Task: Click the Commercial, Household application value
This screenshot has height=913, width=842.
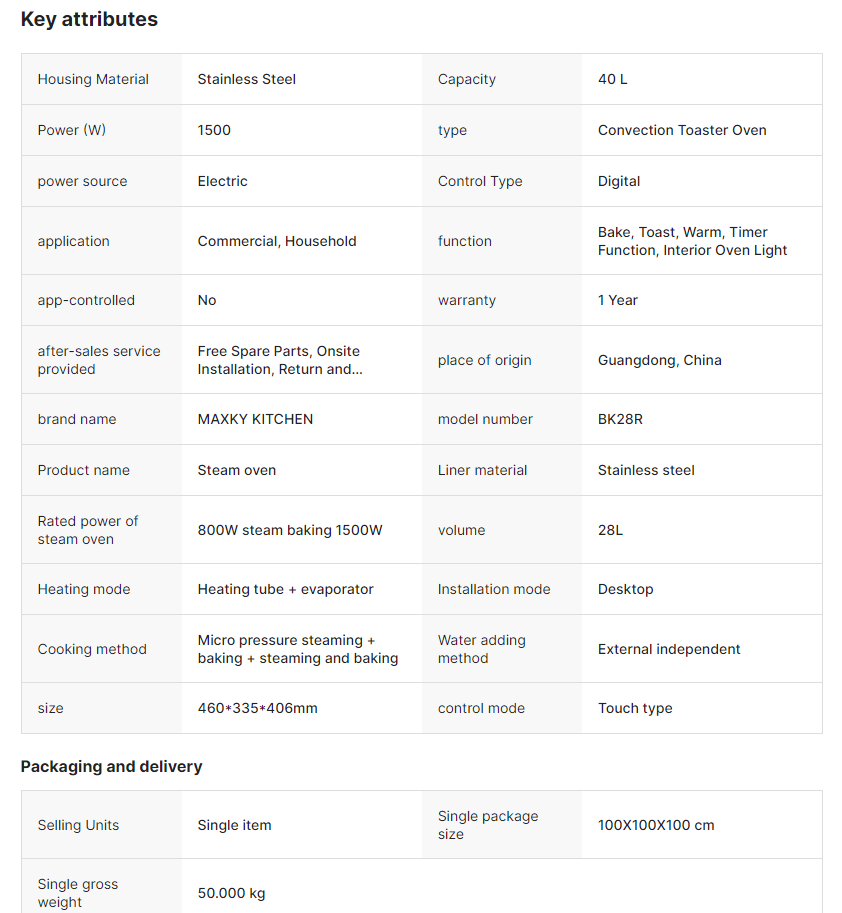Action: [277, 241]
